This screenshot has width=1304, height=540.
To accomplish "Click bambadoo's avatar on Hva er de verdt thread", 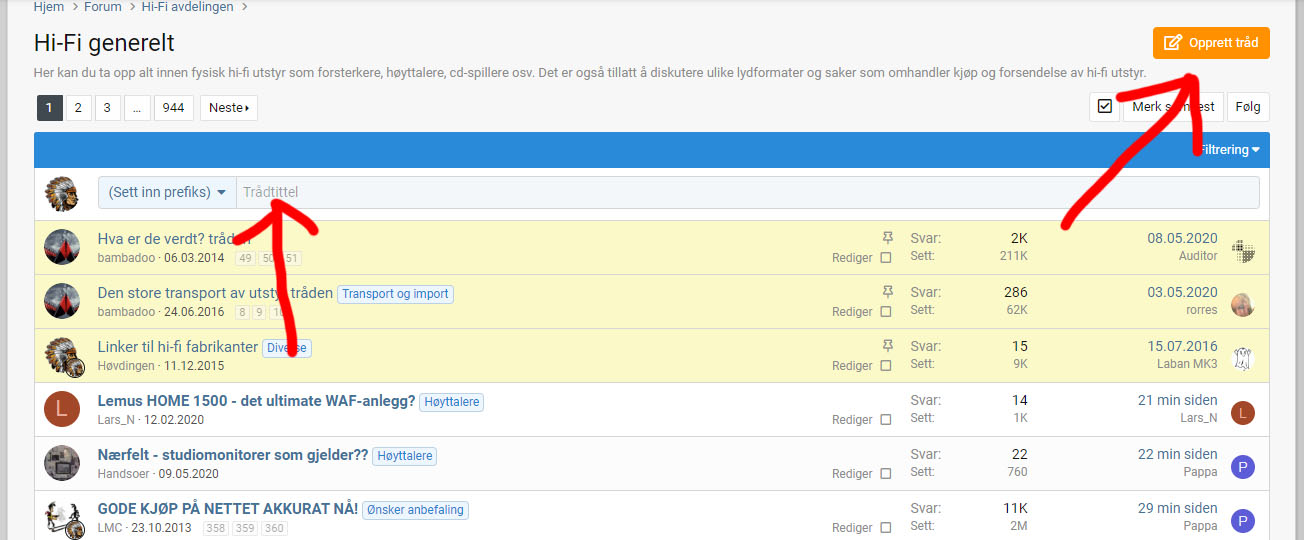I will click(62, 247).
